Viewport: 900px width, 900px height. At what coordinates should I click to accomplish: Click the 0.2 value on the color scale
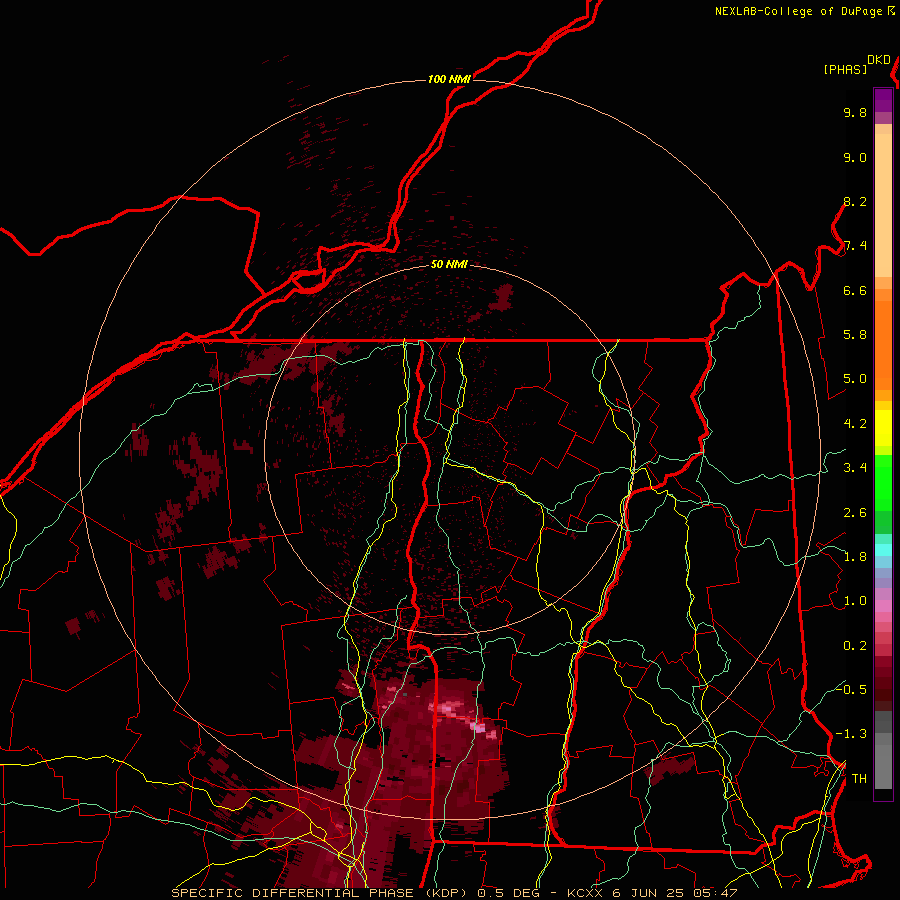[855, 646]
